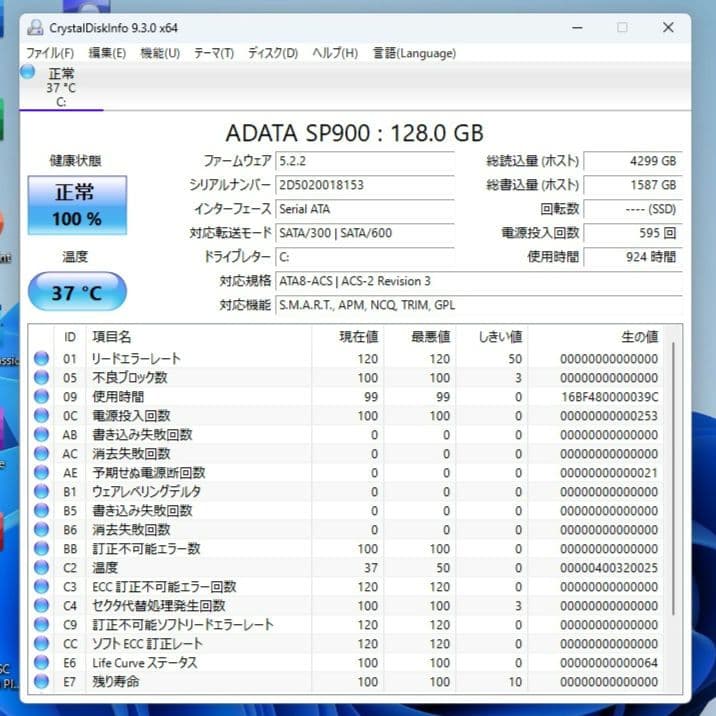Open the 機能(U) menu
This screenshot has height=716, width=716.
coord(160,53)
